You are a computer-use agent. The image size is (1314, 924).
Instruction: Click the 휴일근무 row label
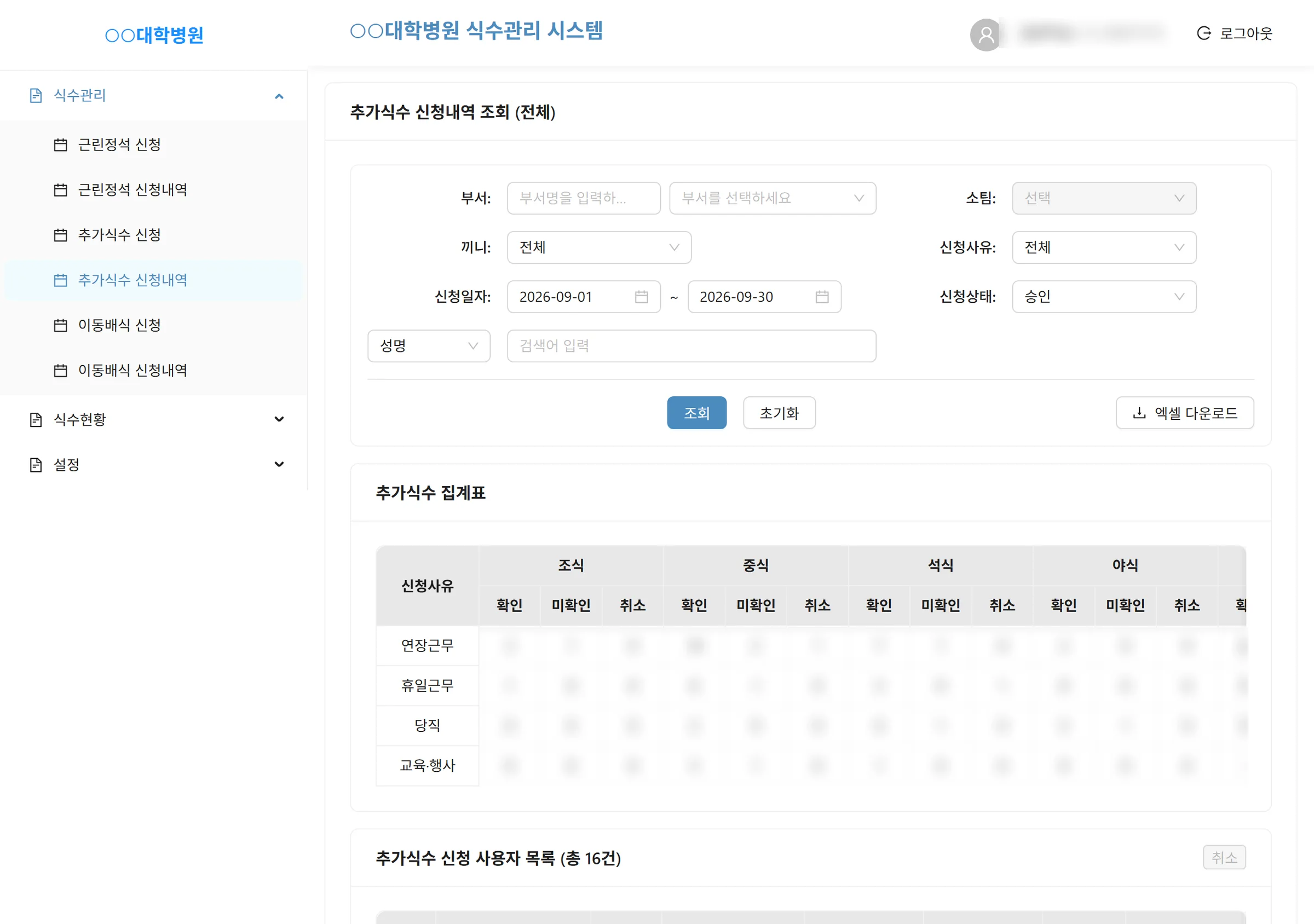(x=428, y=686)
